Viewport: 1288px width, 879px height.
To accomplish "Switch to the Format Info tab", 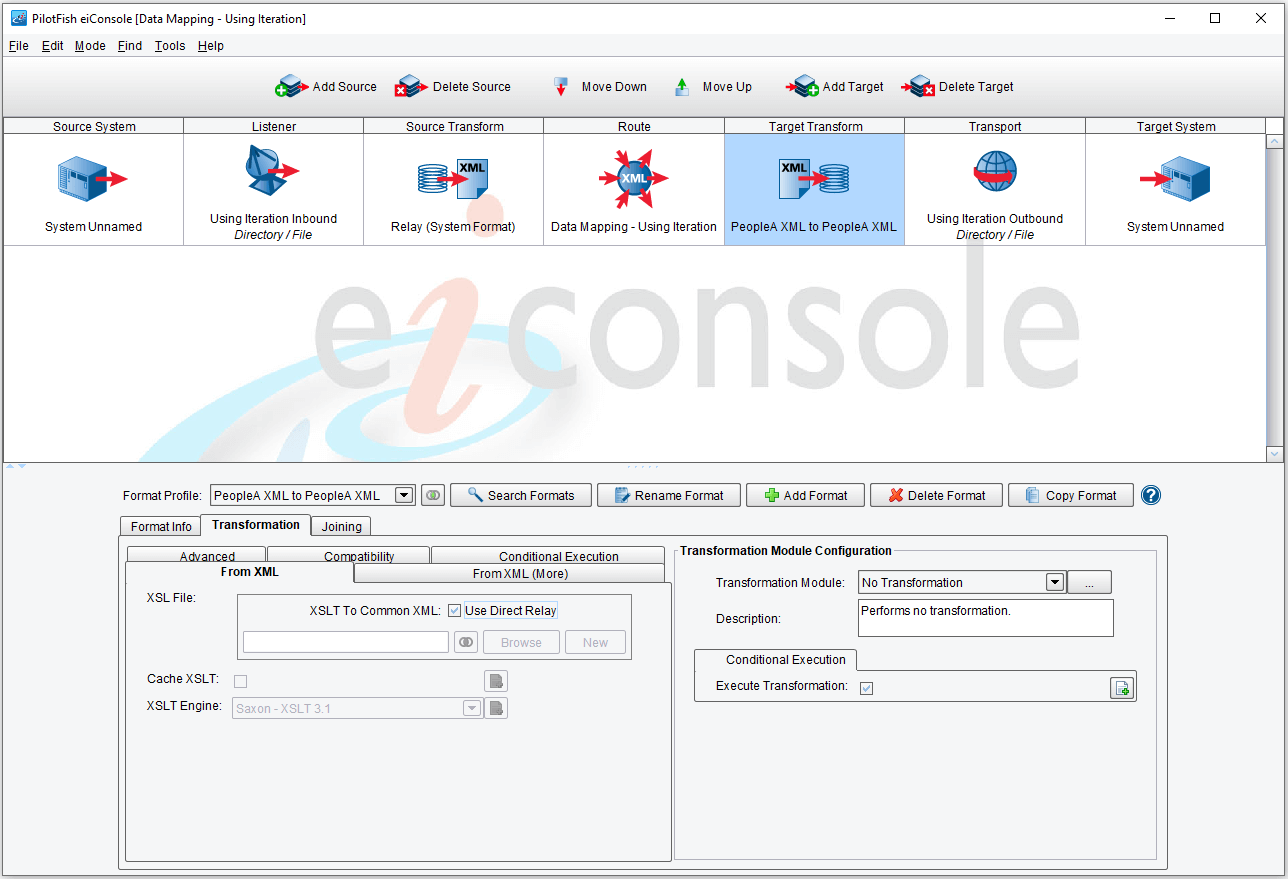I will coord(161,526).
